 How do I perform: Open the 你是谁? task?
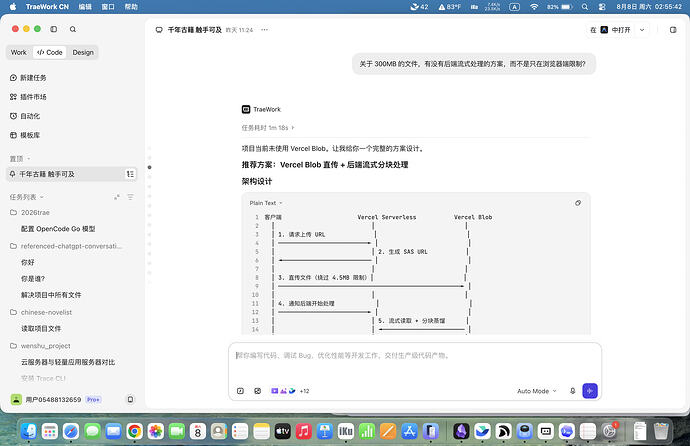(x=33, y=278)
